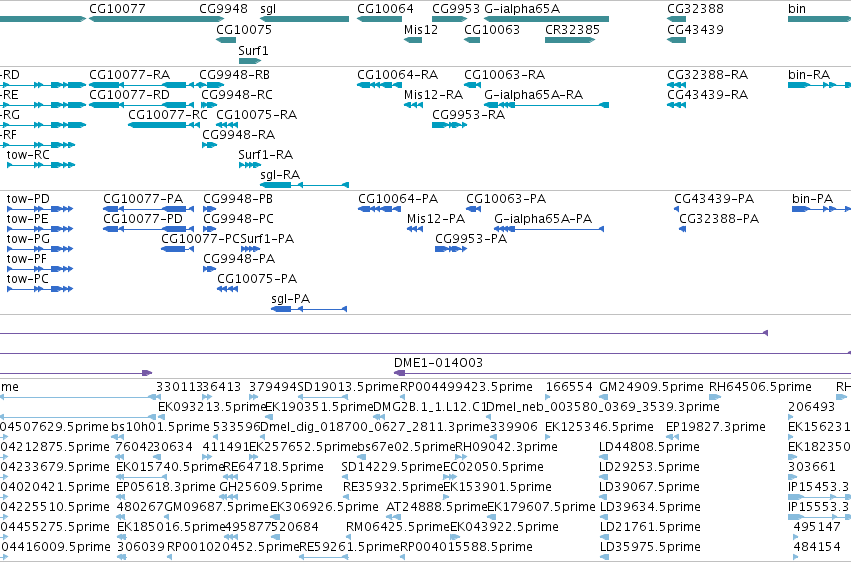Select the CR32385 gene feature

(x=570, y=40)
